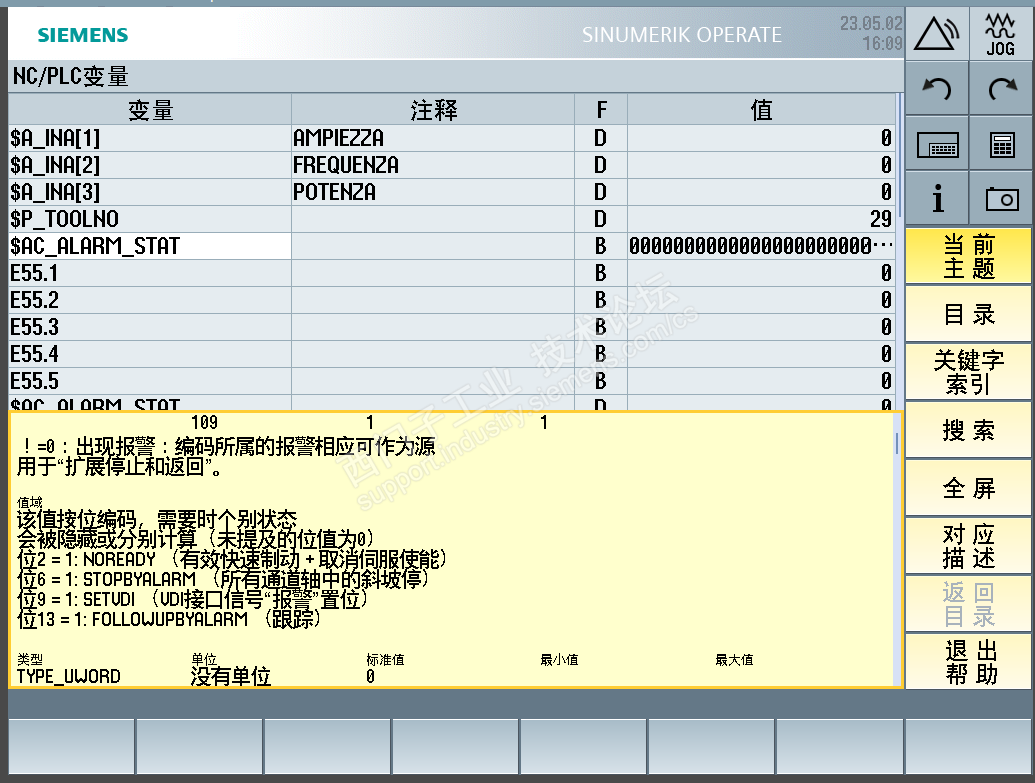Click the help panel scrollbar
The height and width of the screenshot is (783, 1035).
896,548
